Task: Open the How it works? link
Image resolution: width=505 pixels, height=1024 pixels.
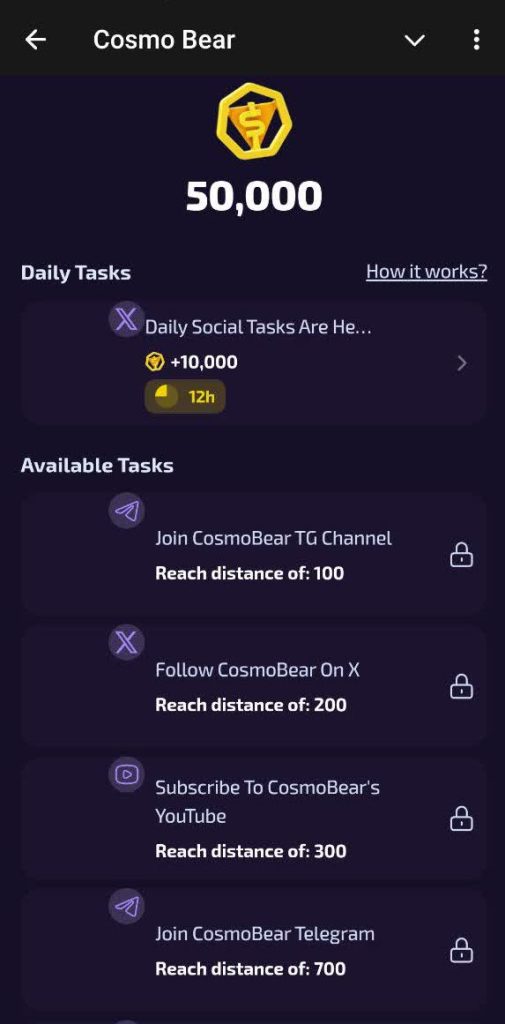Action: click(x=427, y=272)
